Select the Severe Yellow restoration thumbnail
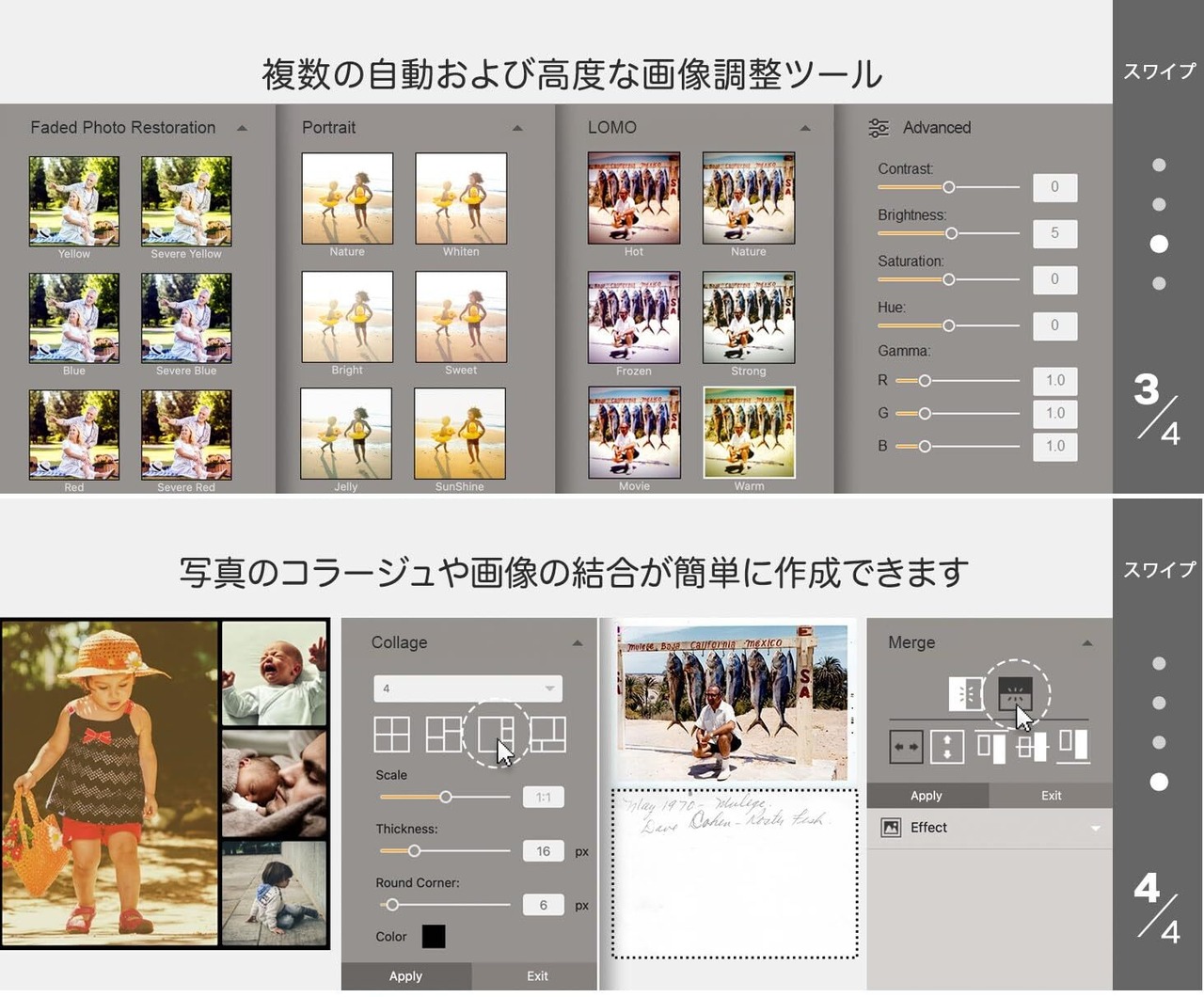Viewport: 1204px width, 997px height. 186,201
